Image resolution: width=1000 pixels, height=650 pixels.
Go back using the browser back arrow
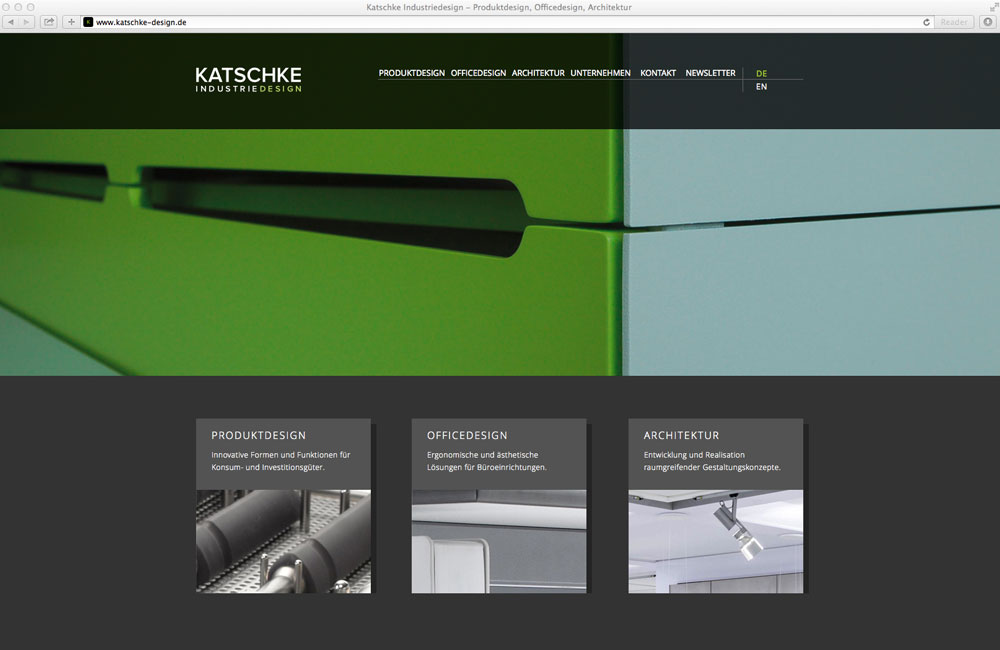[x=11, y=22]
